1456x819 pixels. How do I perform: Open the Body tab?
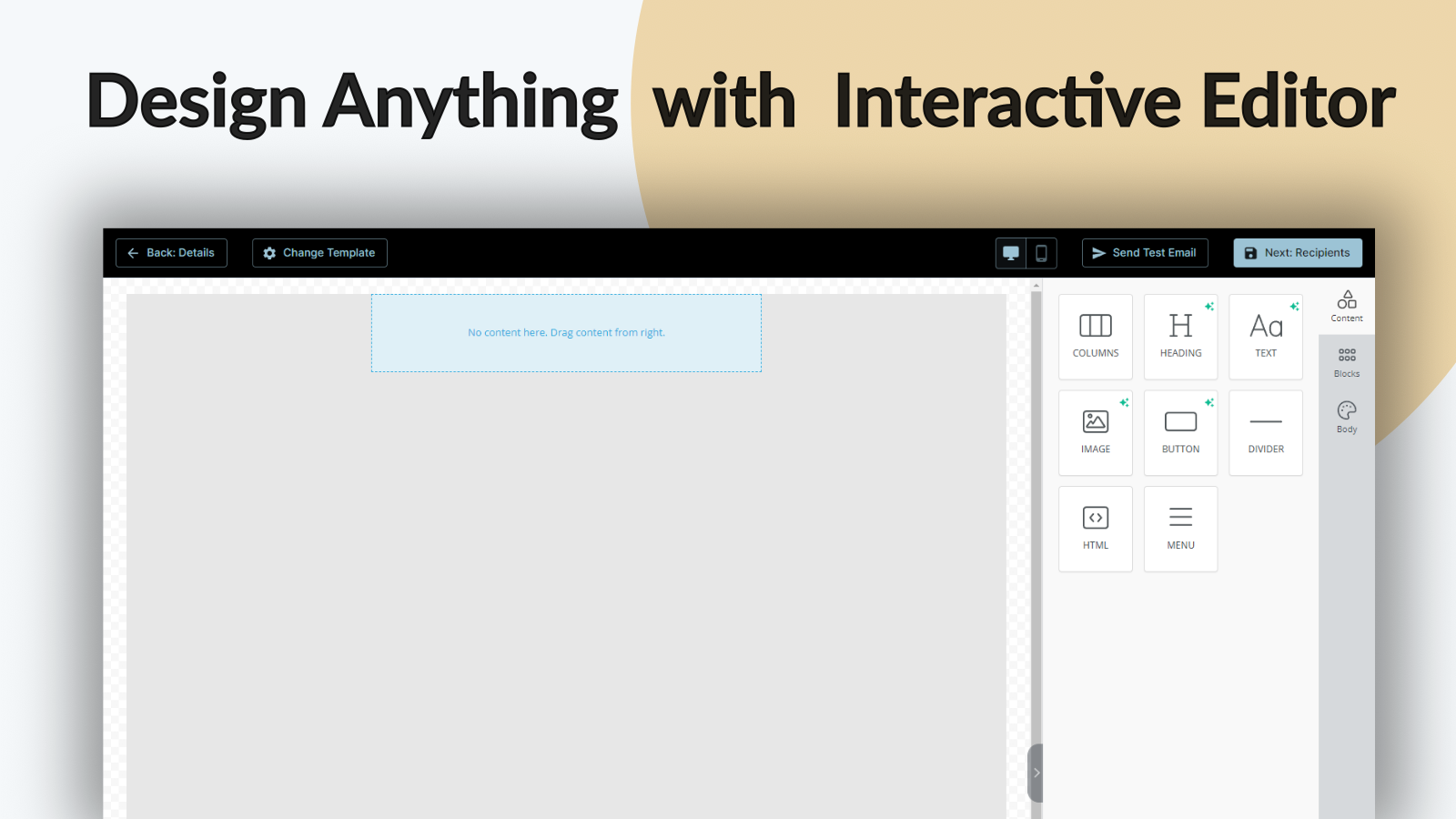pos(1347,417)
